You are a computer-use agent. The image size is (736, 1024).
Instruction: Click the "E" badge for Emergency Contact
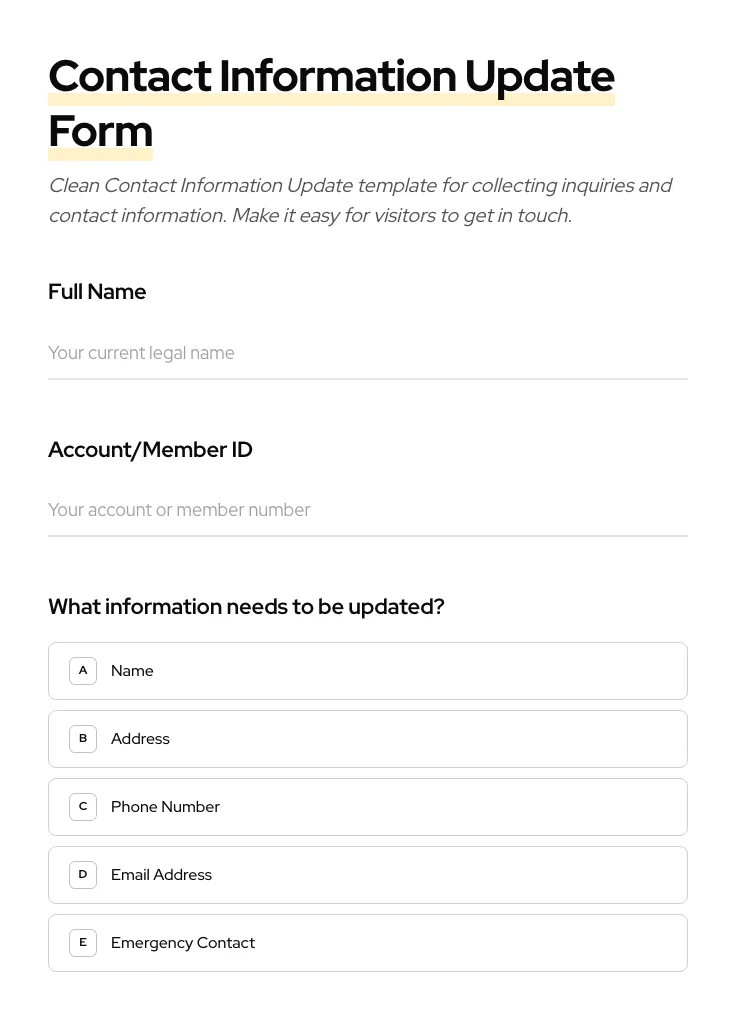(x=83, y=942)
